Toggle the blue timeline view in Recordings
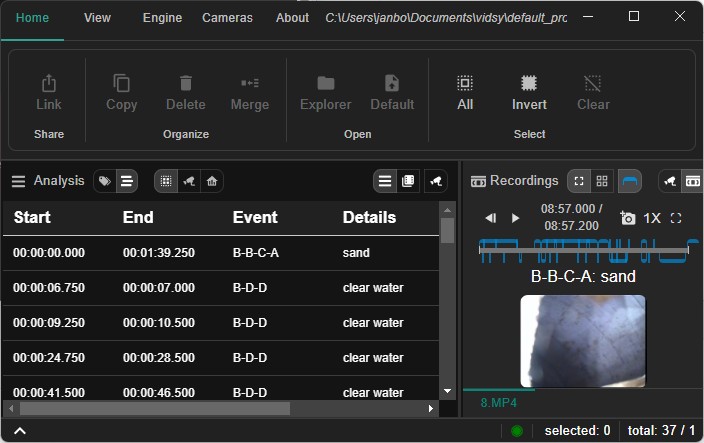This screenshot has width=704, height=443. pos(629,181)
